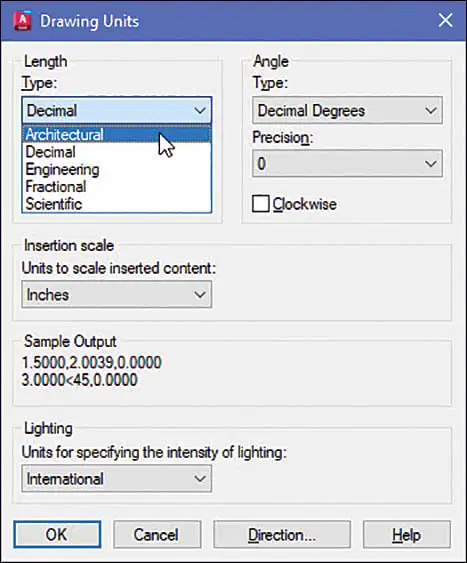This screenshot has width=467, height=563.
Task: Open the angle Precision dropdown
Action: pyautogui.click(x=347, y=164)
